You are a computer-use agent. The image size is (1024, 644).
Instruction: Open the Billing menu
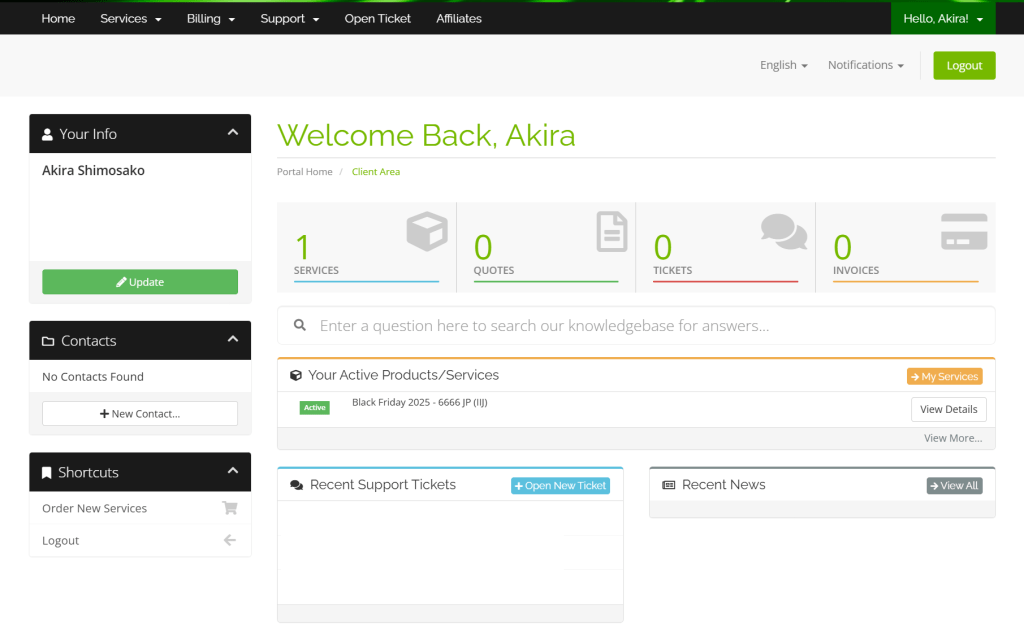210,19
